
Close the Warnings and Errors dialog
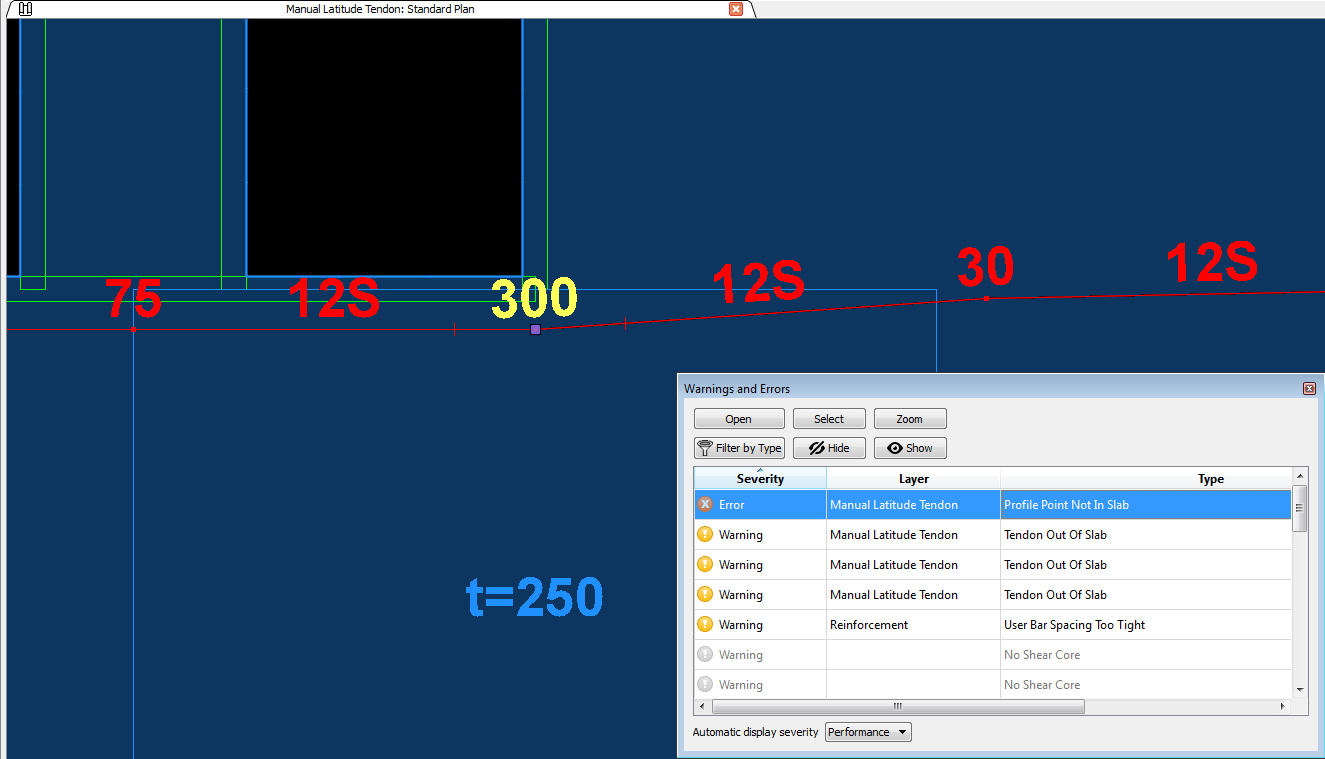pos(1309,388)
